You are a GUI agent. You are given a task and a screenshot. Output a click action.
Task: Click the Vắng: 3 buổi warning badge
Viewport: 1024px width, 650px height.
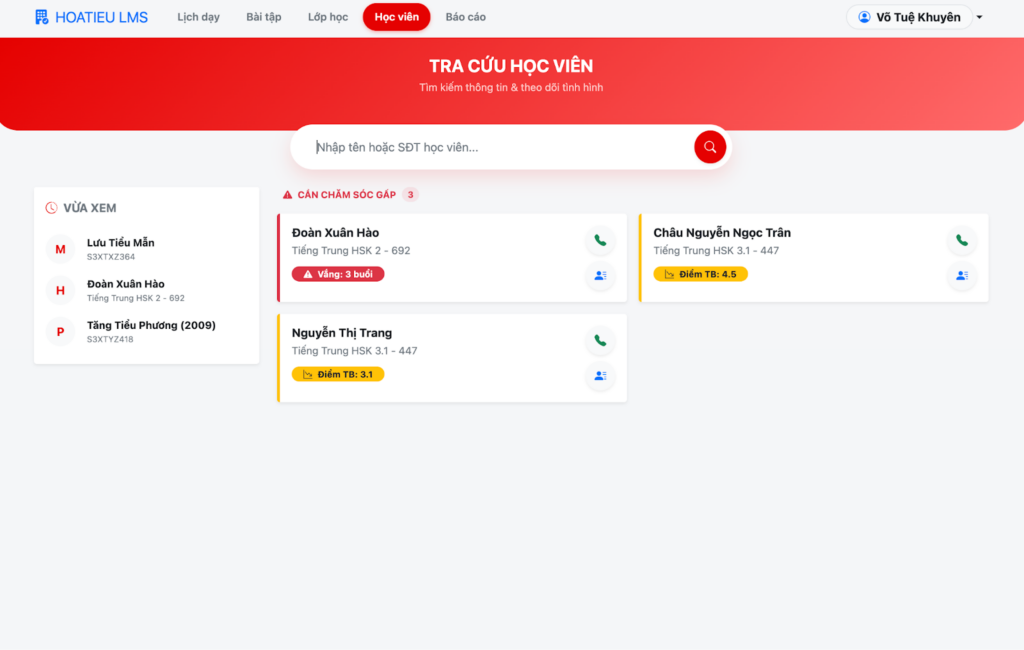338,274
